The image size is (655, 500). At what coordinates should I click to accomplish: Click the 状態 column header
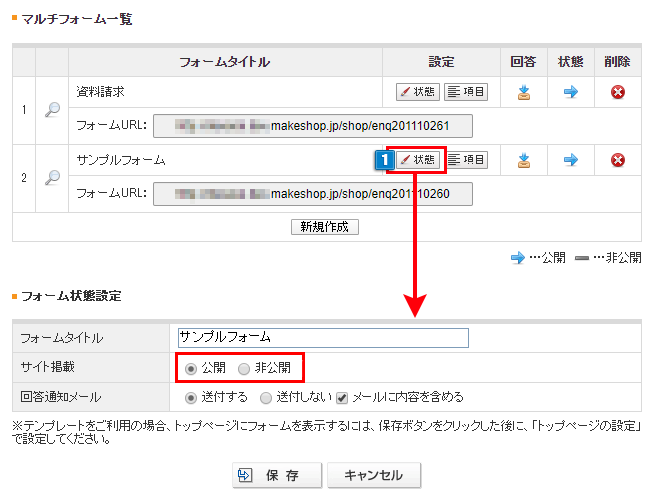click(x=571, y=62)
